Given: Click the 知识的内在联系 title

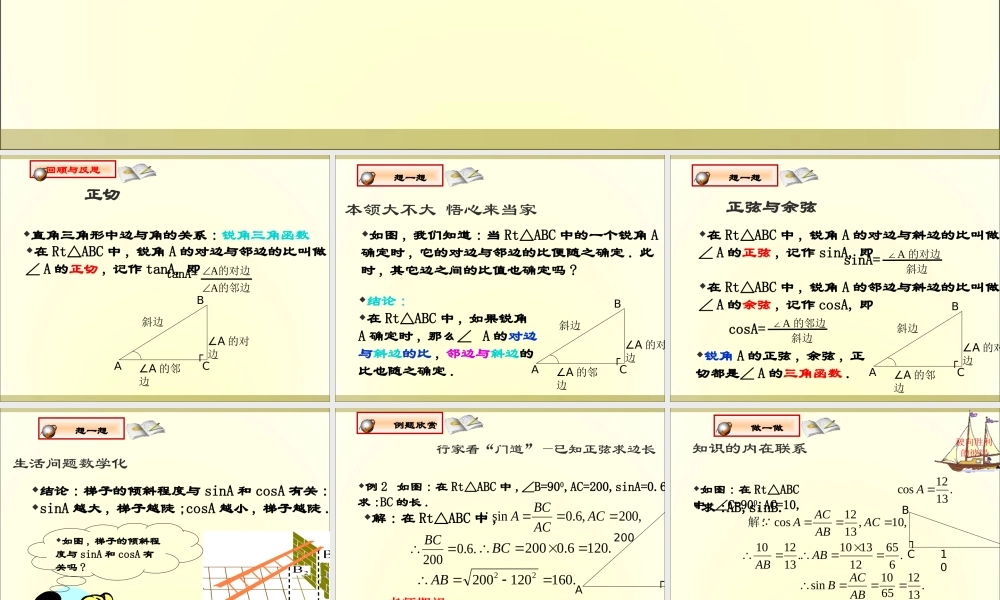Looking at the screenshot, I should [x=749, y=448].
